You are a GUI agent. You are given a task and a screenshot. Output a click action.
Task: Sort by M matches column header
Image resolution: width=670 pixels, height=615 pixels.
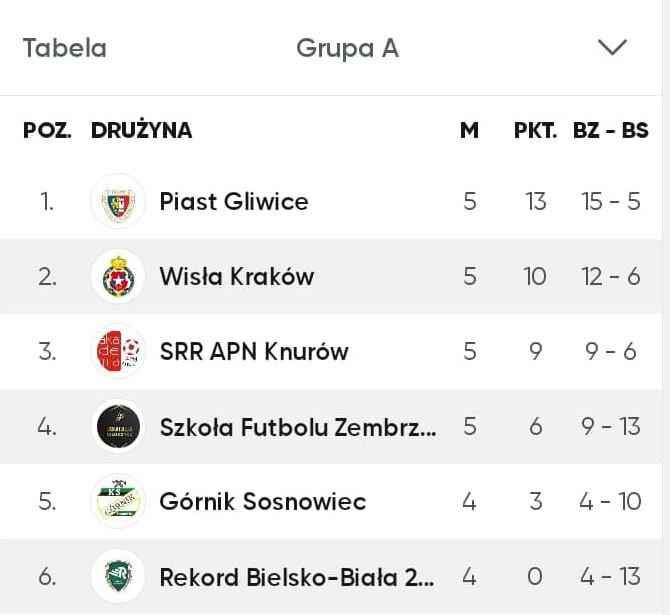coord(469,130)
